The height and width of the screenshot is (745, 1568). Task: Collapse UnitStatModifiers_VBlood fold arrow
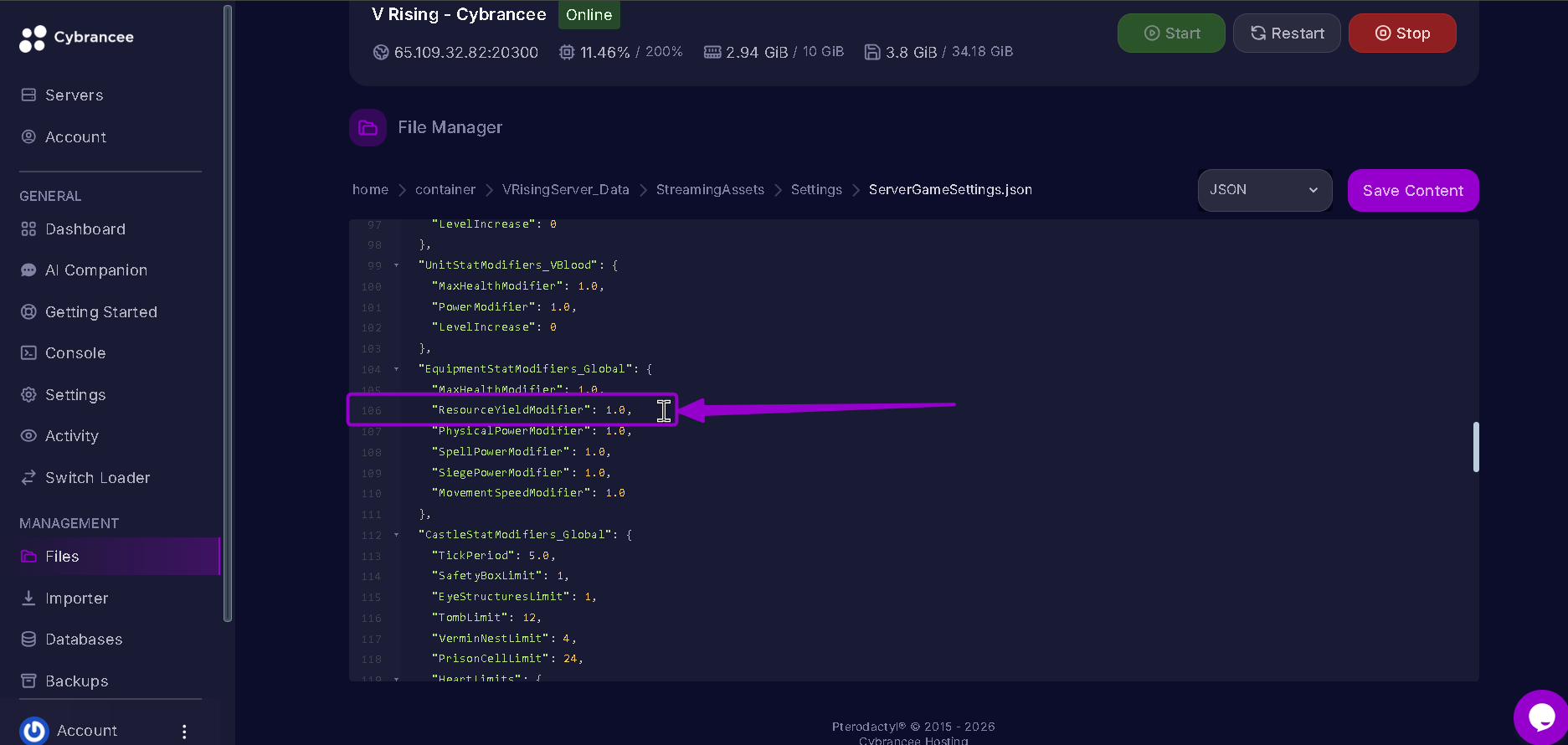pyautogui.click(x=397, y=265)
